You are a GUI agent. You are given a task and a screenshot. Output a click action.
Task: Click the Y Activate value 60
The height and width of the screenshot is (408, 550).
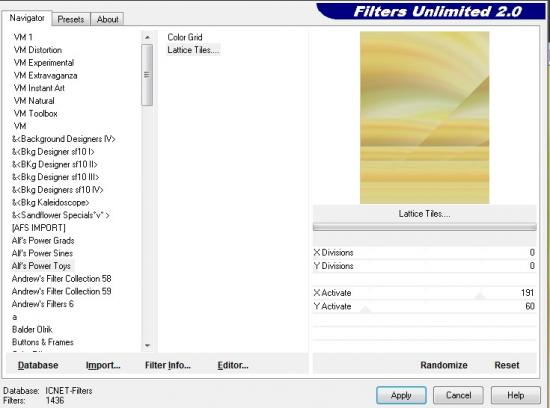[530, 306]
